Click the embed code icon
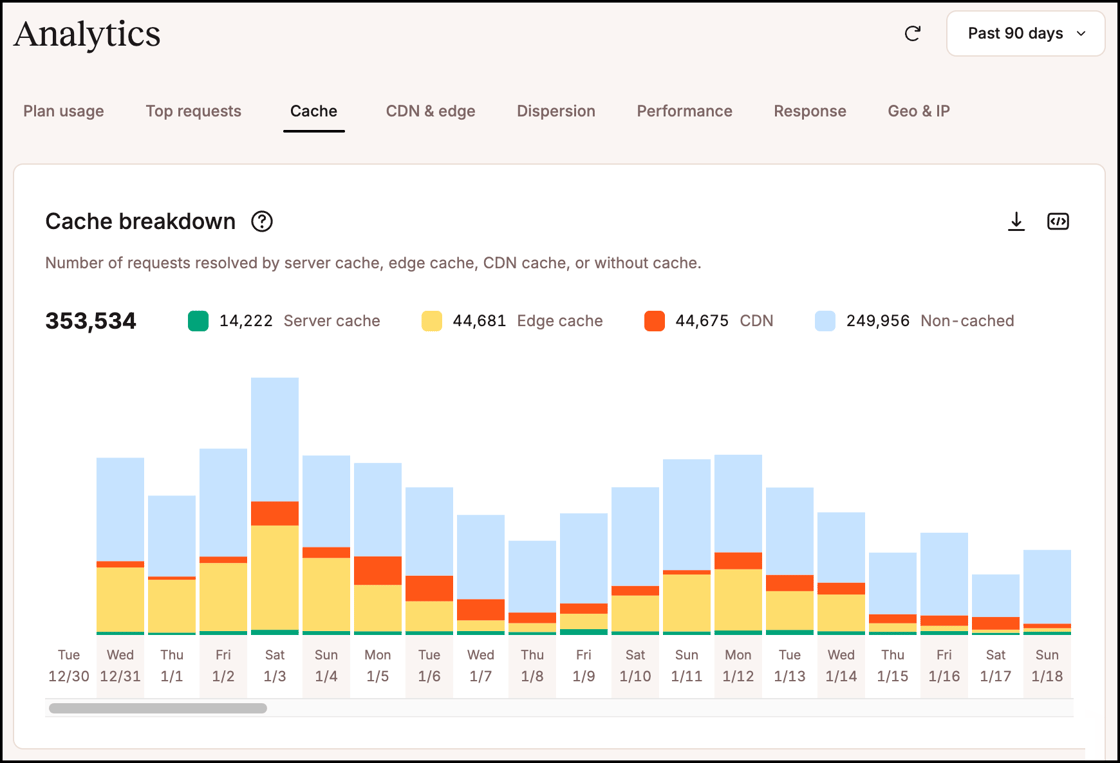This screenshot has height=763, width=1120. (1058, 221)
